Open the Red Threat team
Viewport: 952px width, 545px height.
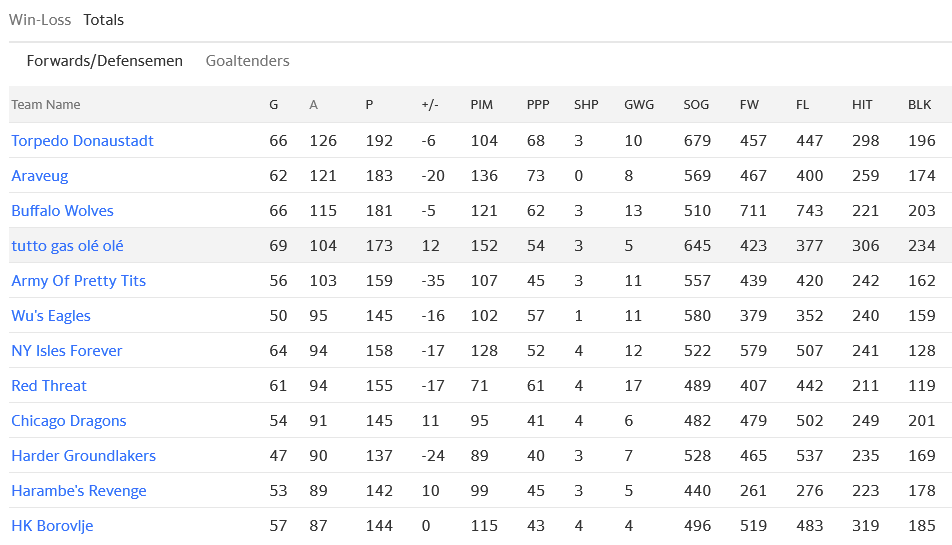tap(49, 386)
